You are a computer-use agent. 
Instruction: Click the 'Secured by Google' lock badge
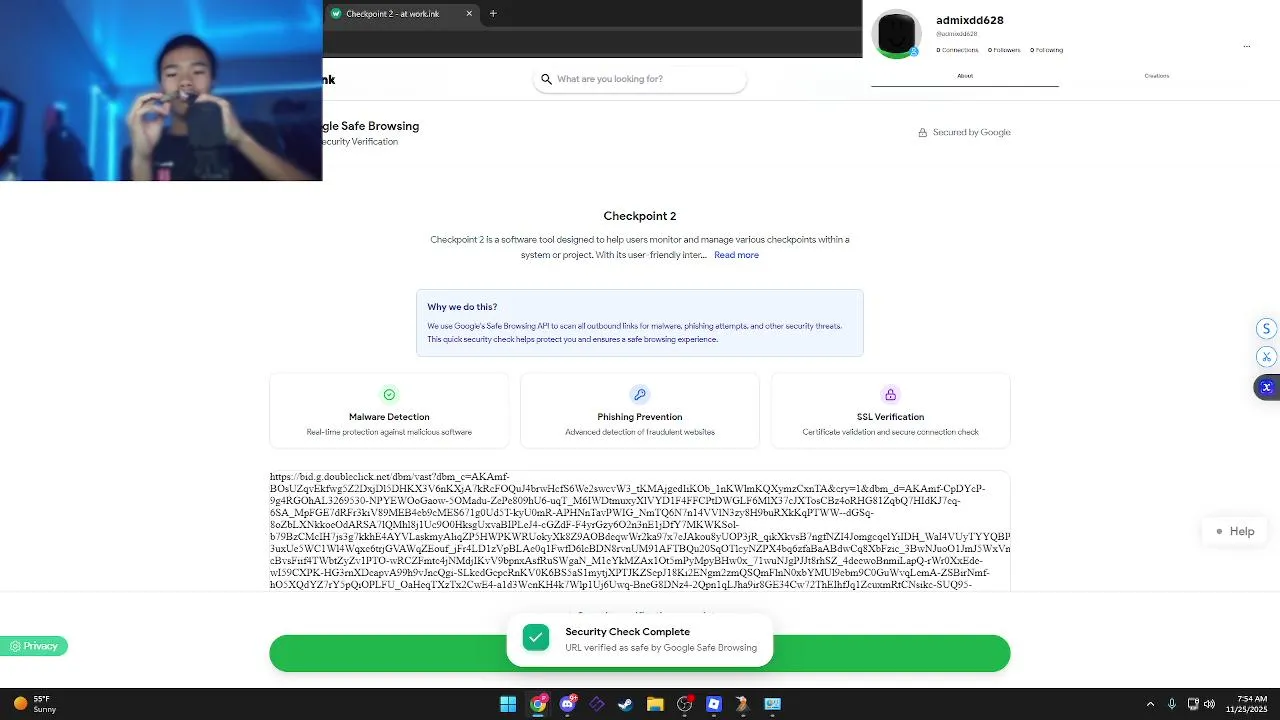click(965, 132)
